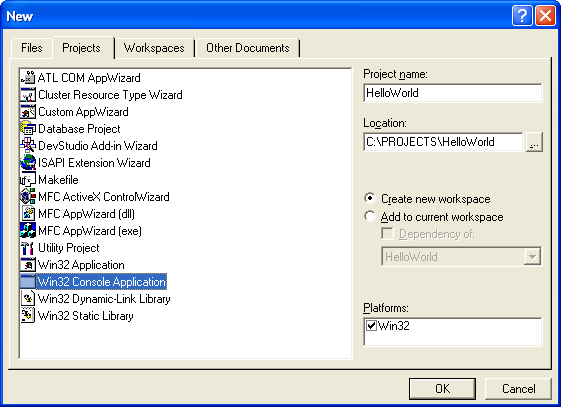Viewport: 561px width, 407px height.
Task: Click the Project name text field
Action: (x=453, y=93)
